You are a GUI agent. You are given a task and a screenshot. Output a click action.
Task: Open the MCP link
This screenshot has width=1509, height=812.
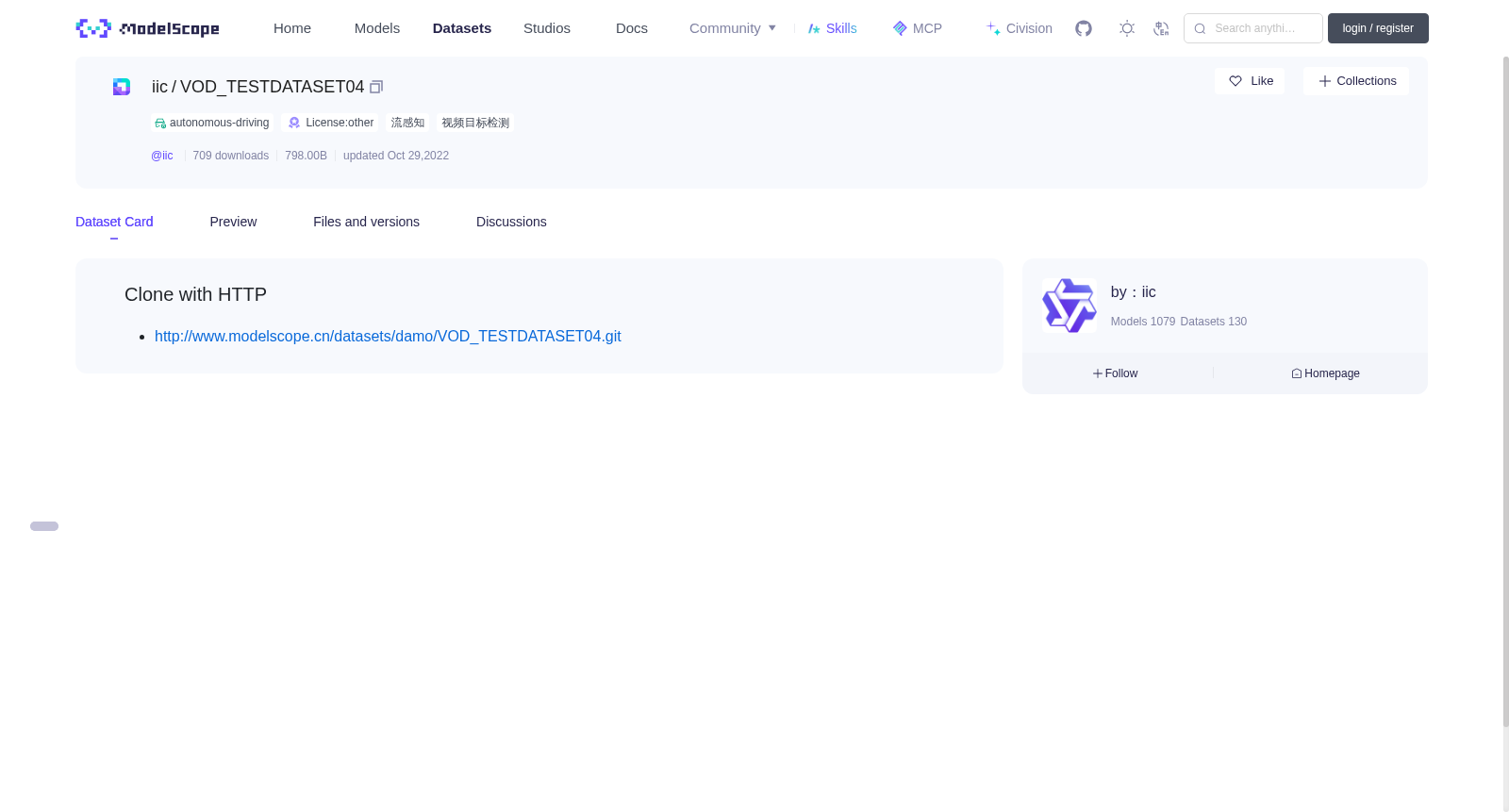tap(917, 28)
